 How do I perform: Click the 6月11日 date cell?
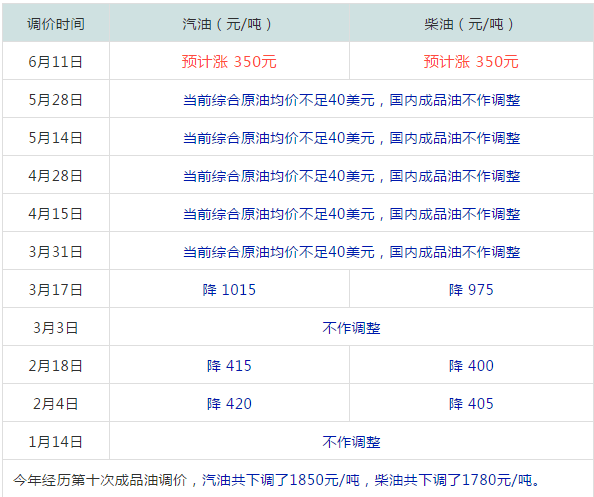(56, 61)
